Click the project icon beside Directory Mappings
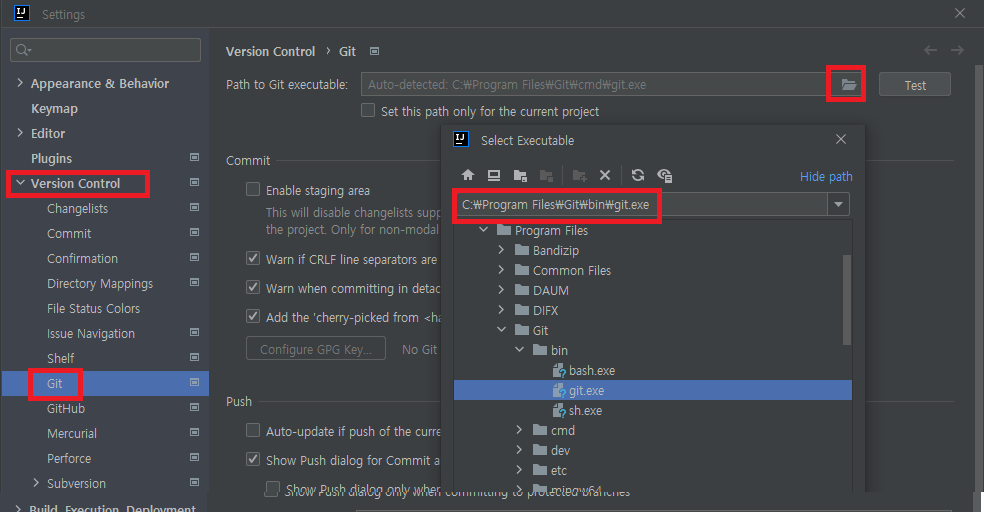 [195, 282]
